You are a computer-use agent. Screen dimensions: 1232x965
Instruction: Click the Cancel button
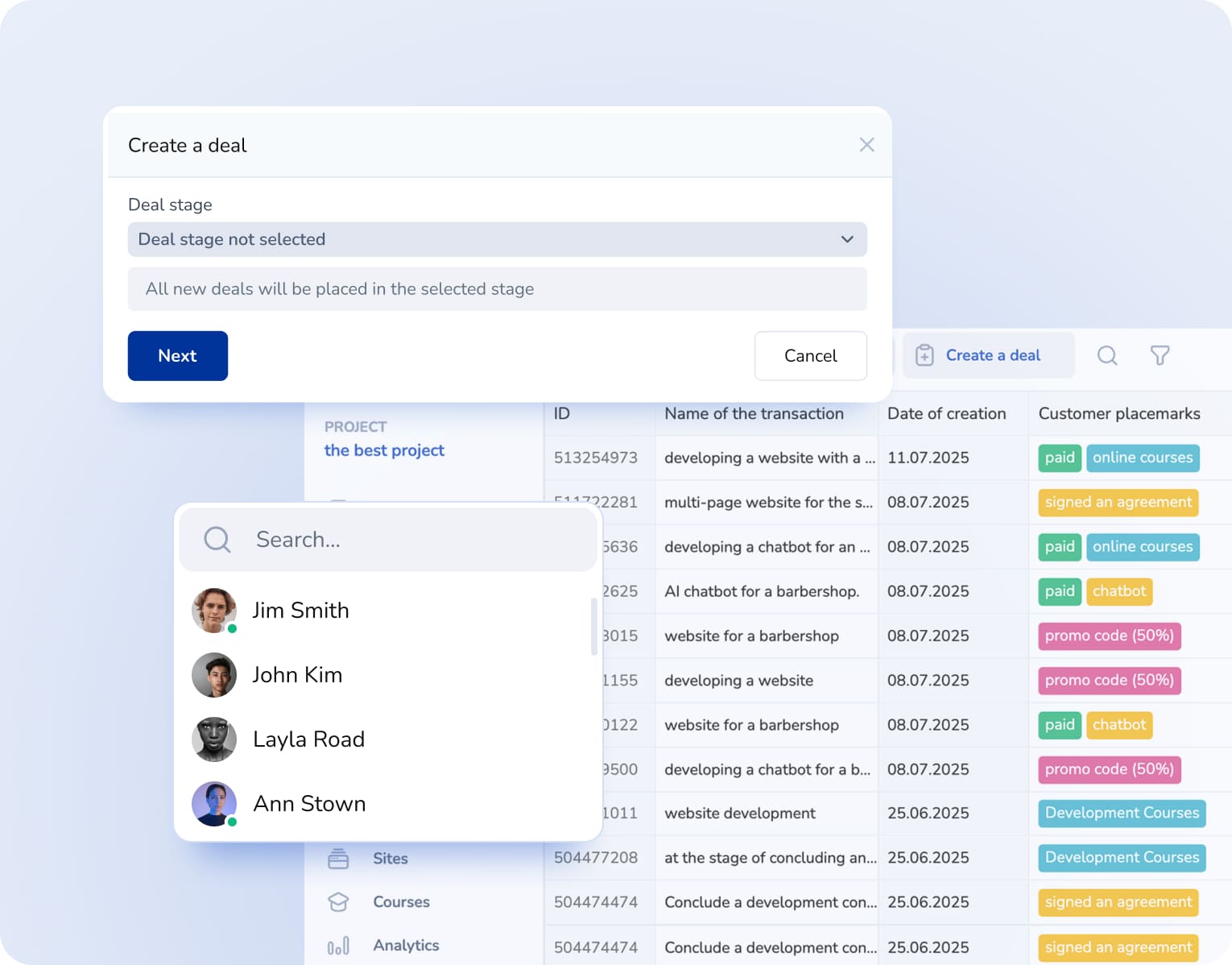810,356
